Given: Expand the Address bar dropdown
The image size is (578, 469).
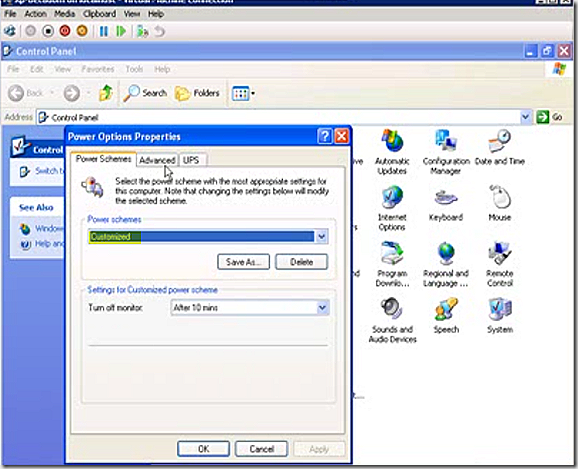Looking at the screenshot, I should [x=525, y=117].
